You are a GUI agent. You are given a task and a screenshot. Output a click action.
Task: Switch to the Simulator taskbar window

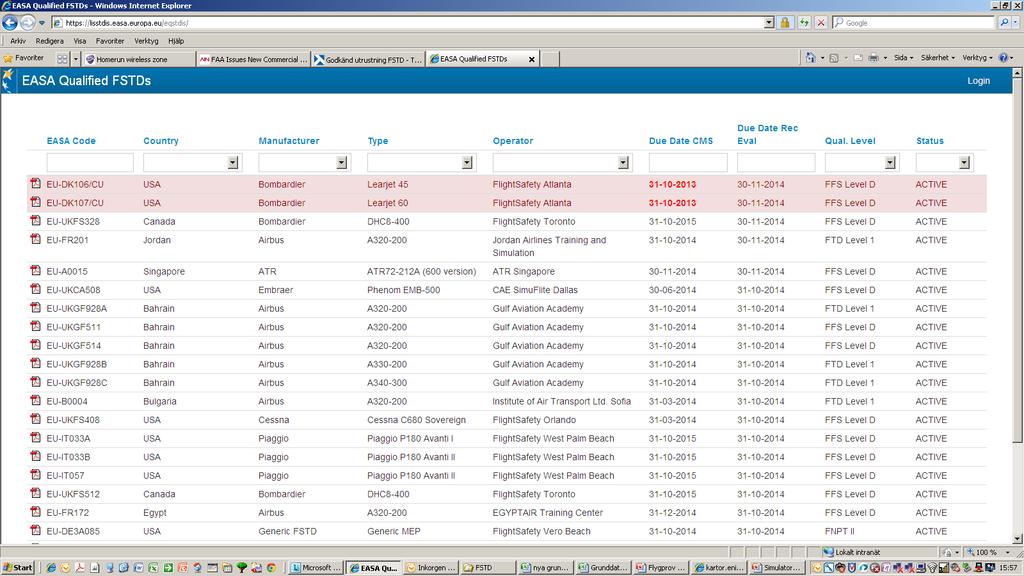pyautogui.click(x=775, y=568)
